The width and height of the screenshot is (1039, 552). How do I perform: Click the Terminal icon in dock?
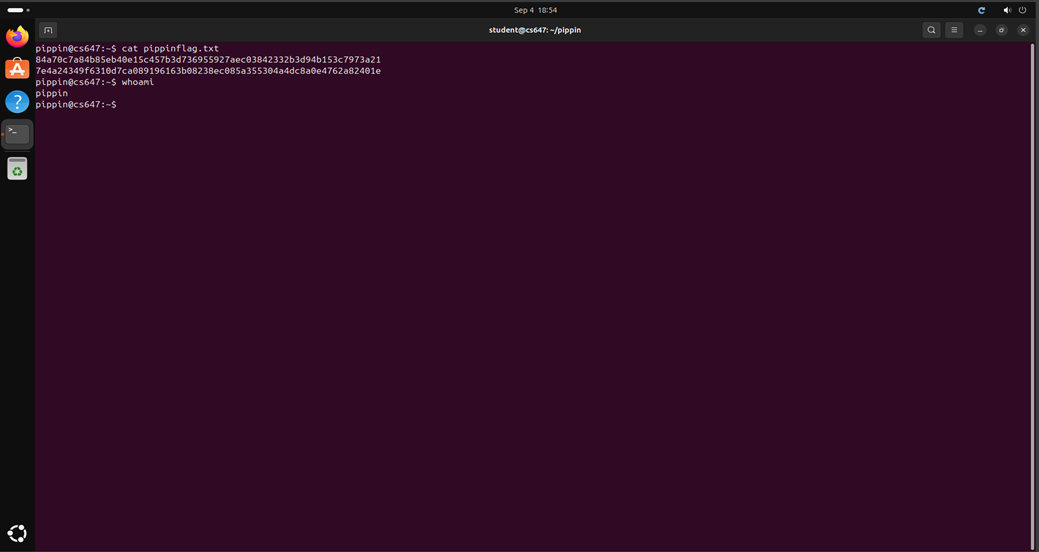pyautogui.click(x=17, y=134)
